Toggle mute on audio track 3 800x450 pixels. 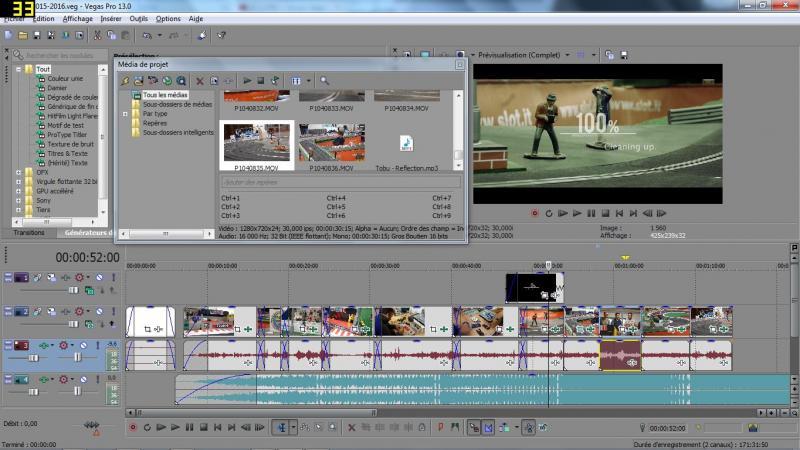(x=85, y=345)
